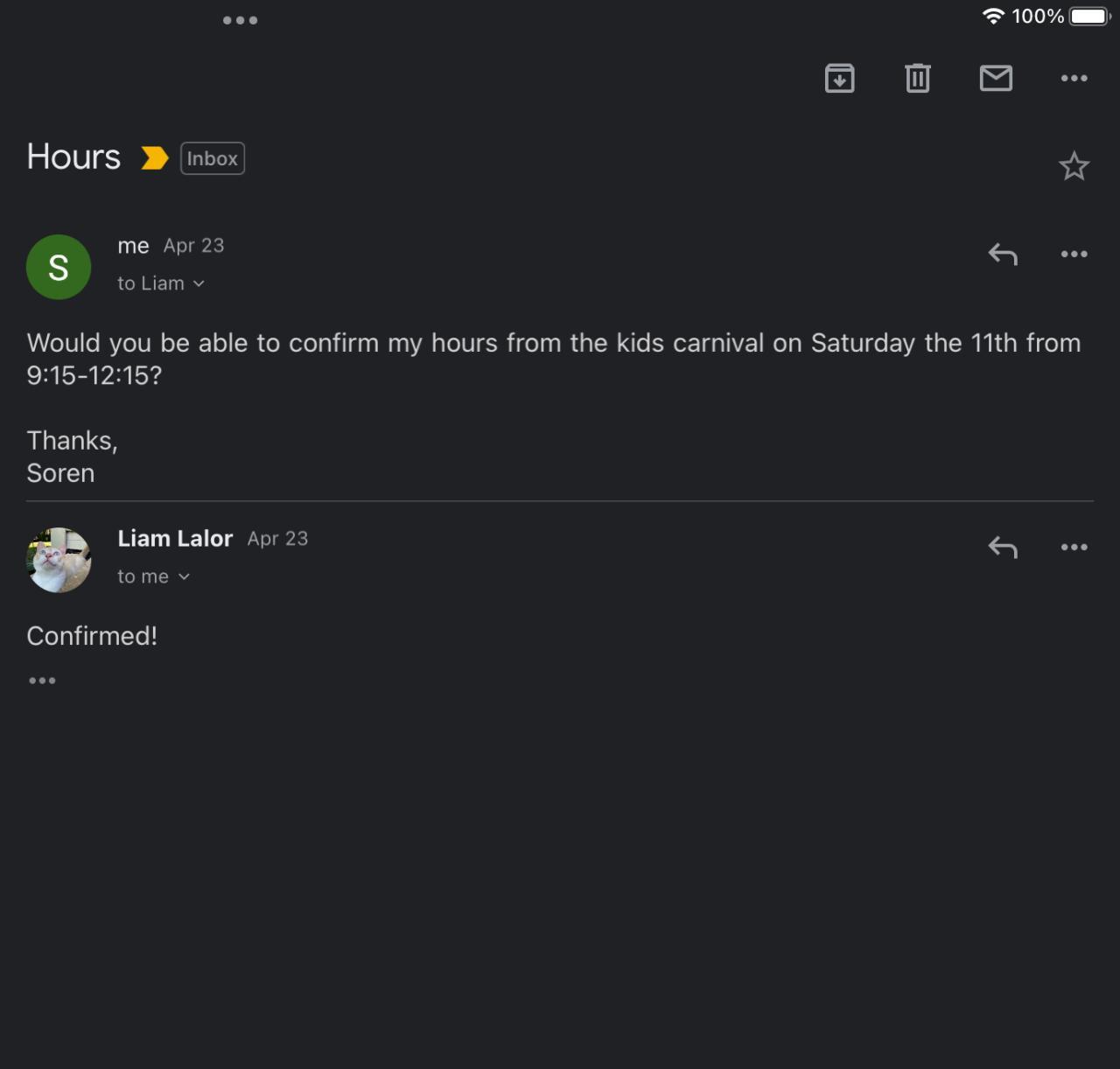The image size is (1120, 1069).
Task: Expand the "to me" recipient details
Action: (153, 576)
